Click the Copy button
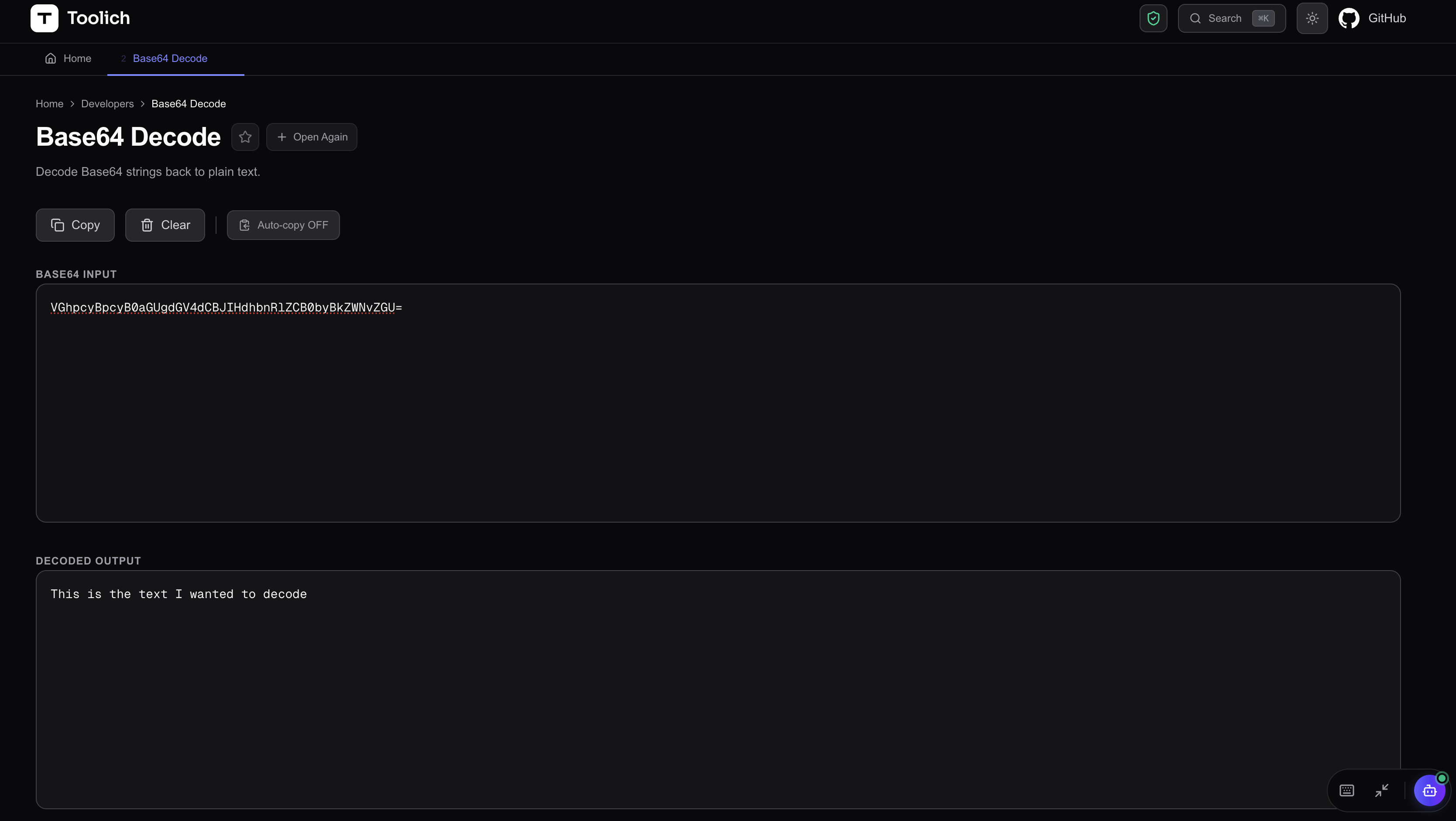The width and height of the screenshot is (1456, 821). point(75,225)
